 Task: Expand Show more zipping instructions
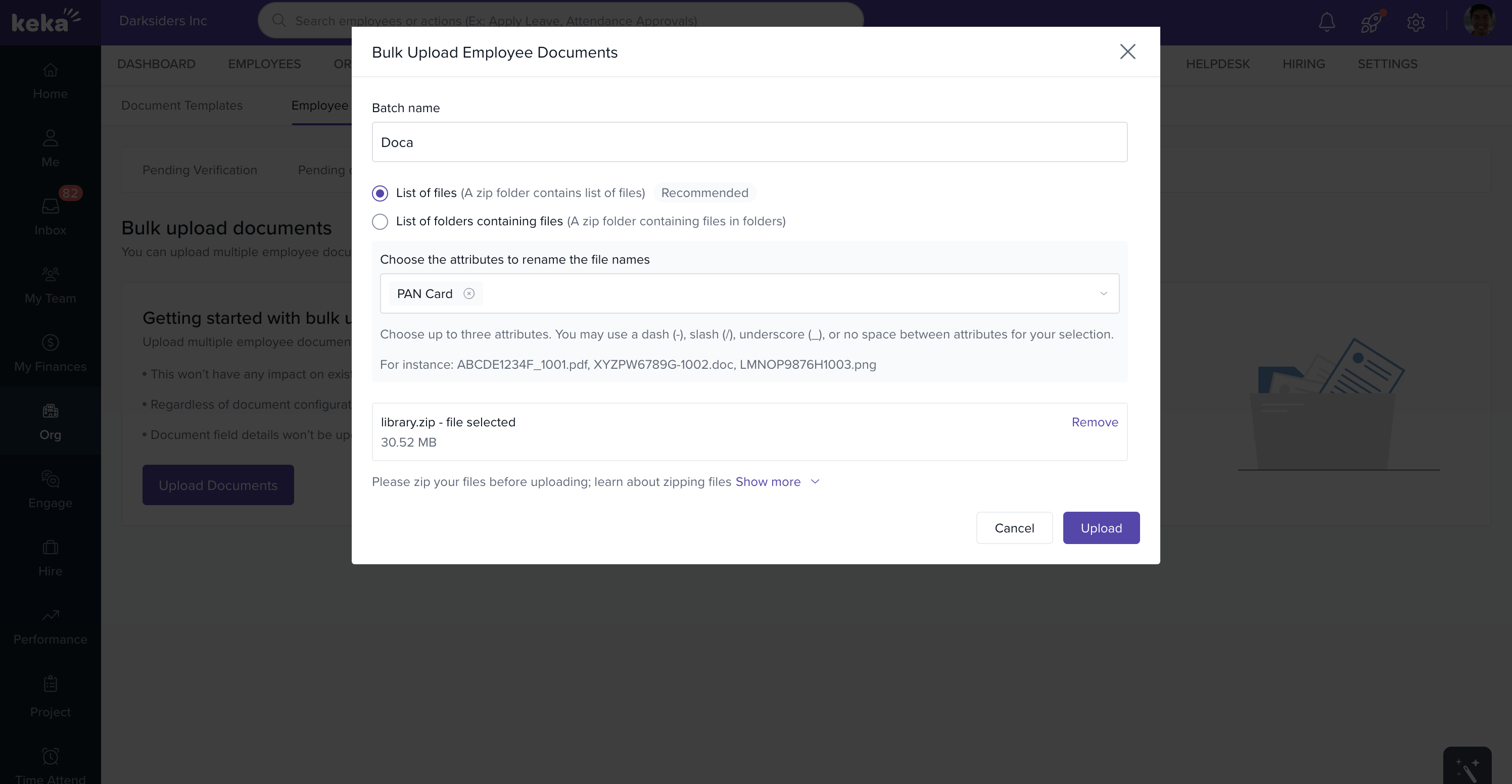pos(777,482)
